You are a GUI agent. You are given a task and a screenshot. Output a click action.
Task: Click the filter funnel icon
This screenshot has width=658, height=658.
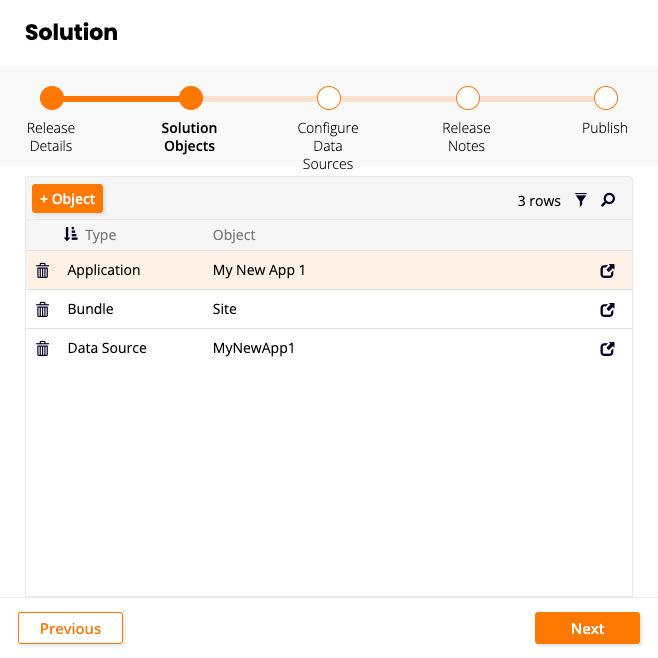581,200
